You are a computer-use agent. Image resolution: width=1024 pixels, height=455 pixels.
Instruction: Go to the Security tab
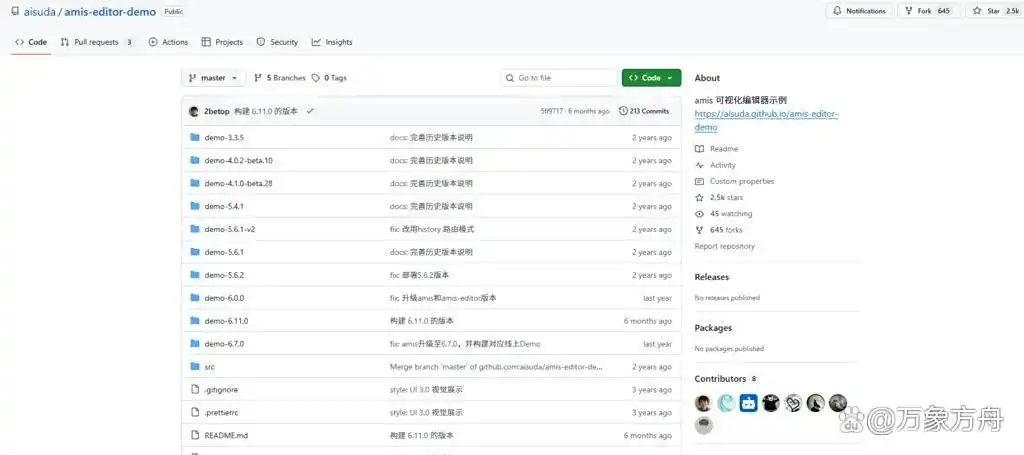pyautogui.click(x=277, y=42)
